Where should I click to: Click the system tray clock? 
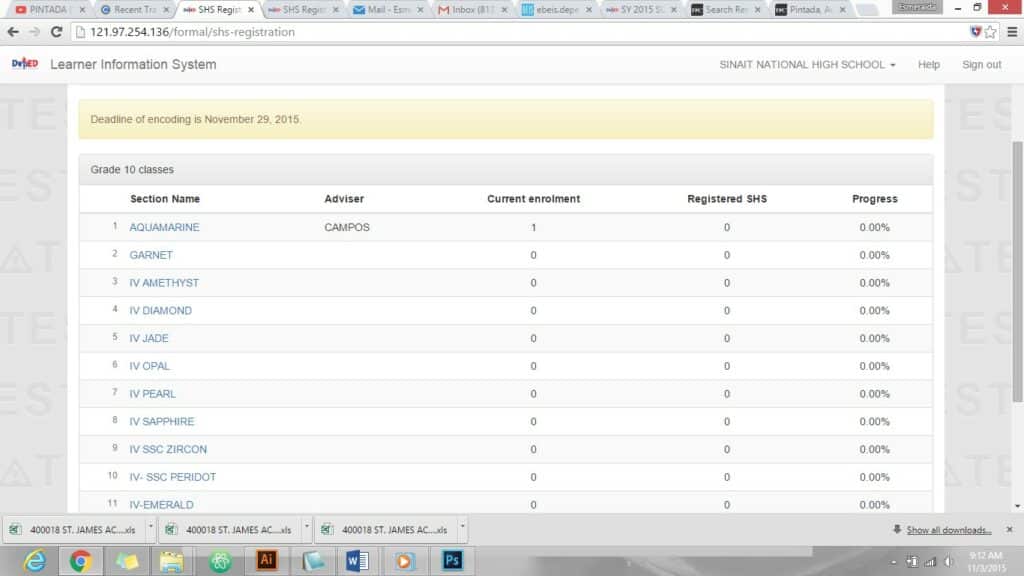[x=985, y=562]
